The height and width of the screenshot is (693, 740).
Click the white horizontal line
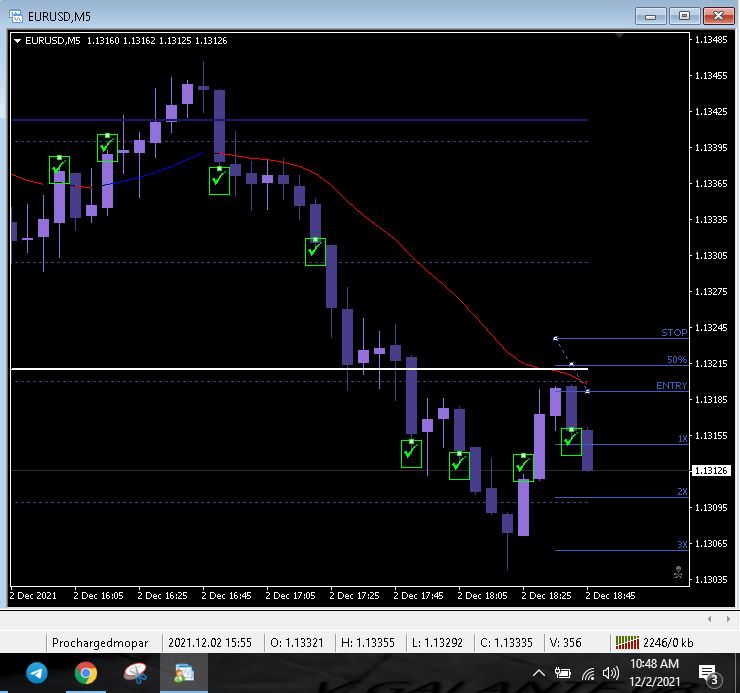[299, 369]
